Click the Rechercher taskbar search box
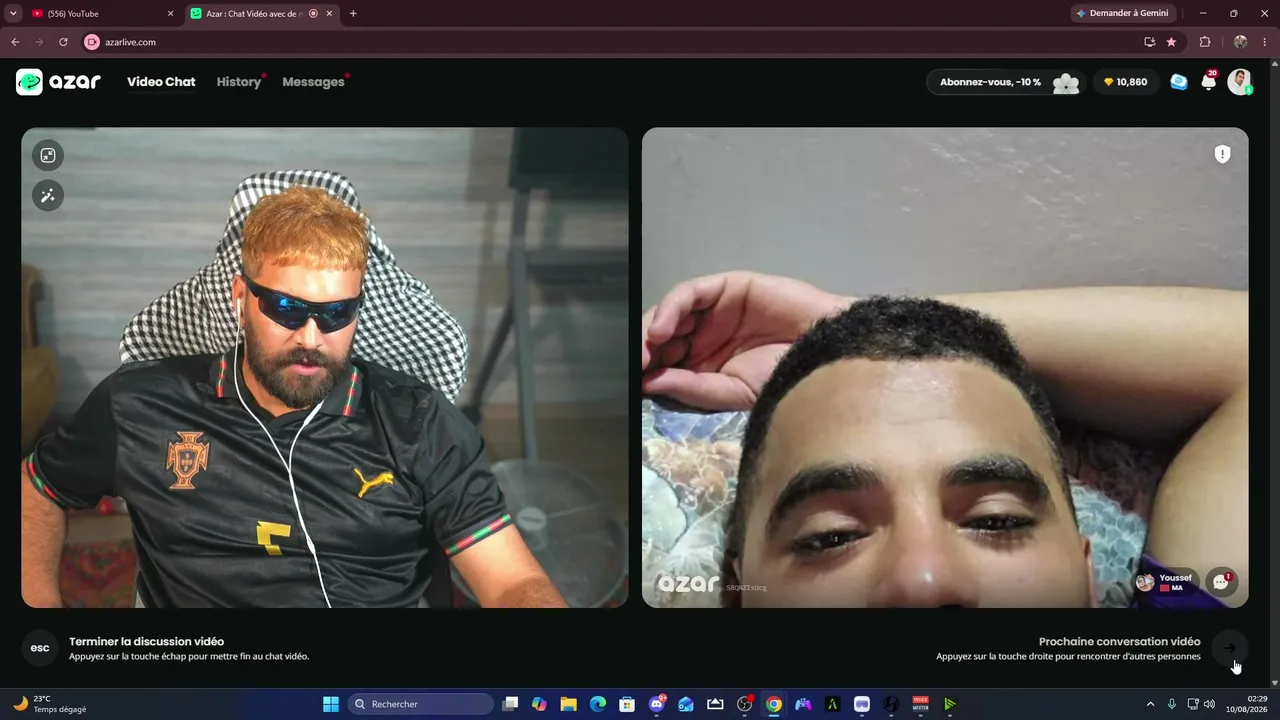Viewport: 1280px width, 720px height. [421, 704]
